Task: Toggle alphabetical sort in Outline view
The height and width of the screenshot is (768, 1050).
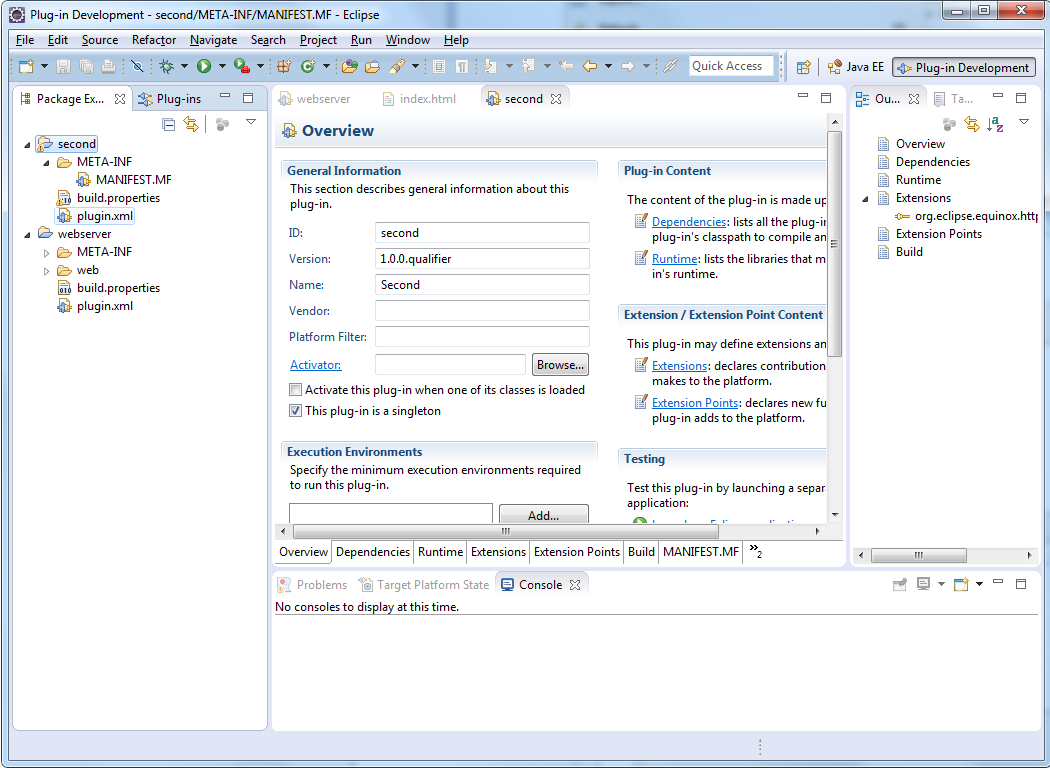Action: [995, 124]
